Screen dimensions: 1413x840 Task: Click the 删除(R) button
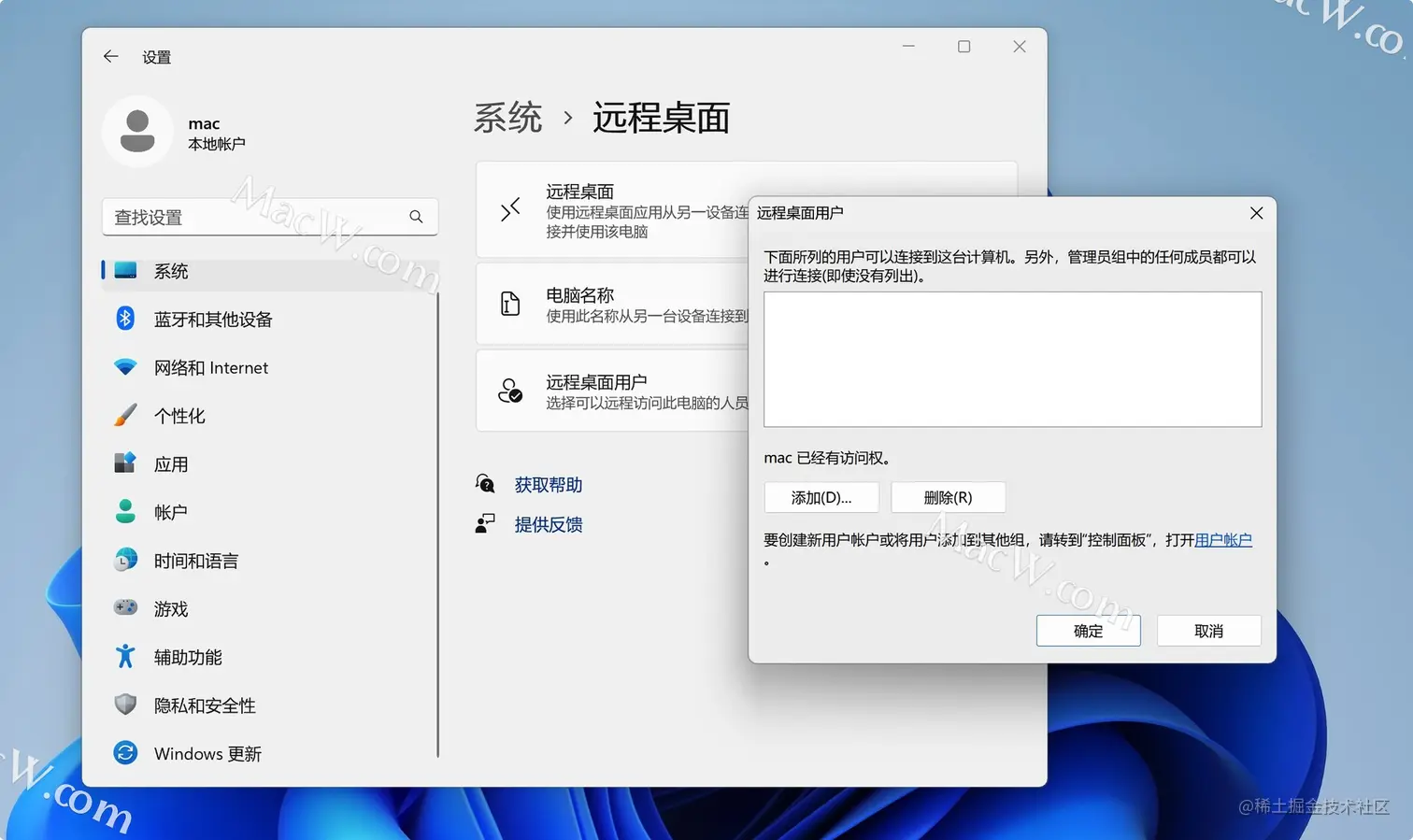(949, 497)
